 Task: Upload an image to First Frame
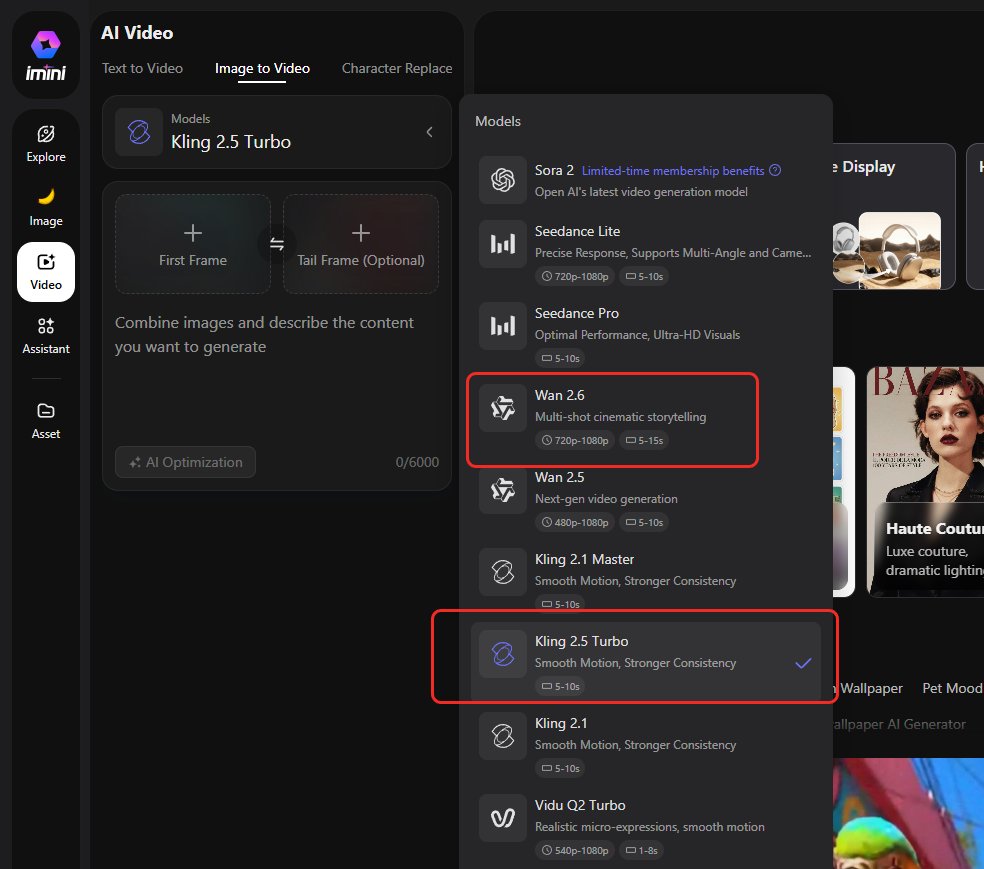coord(193,244)
